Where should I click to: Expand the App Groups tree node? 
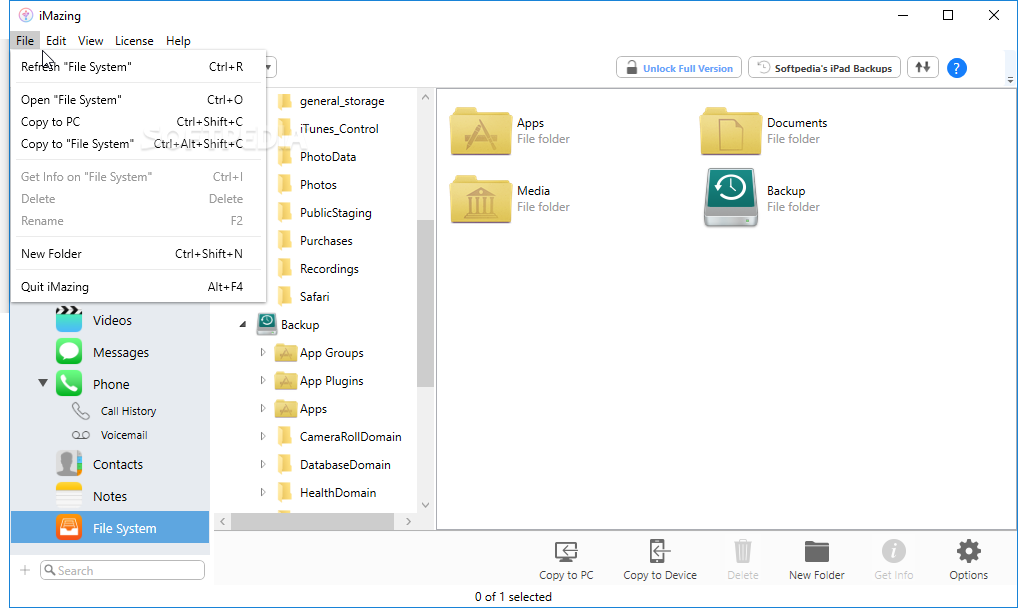click(x=263, y=353)
